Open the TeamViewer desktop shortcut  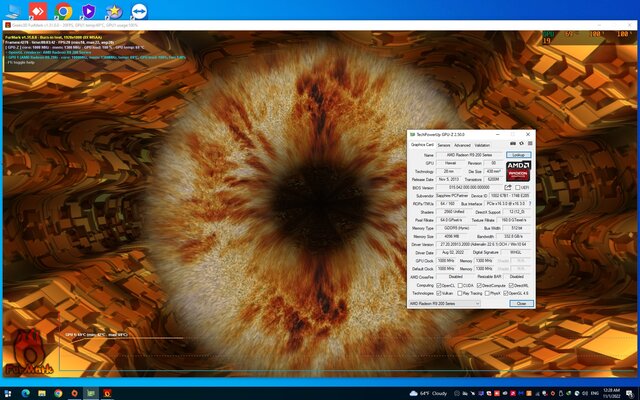pos(138,12)
